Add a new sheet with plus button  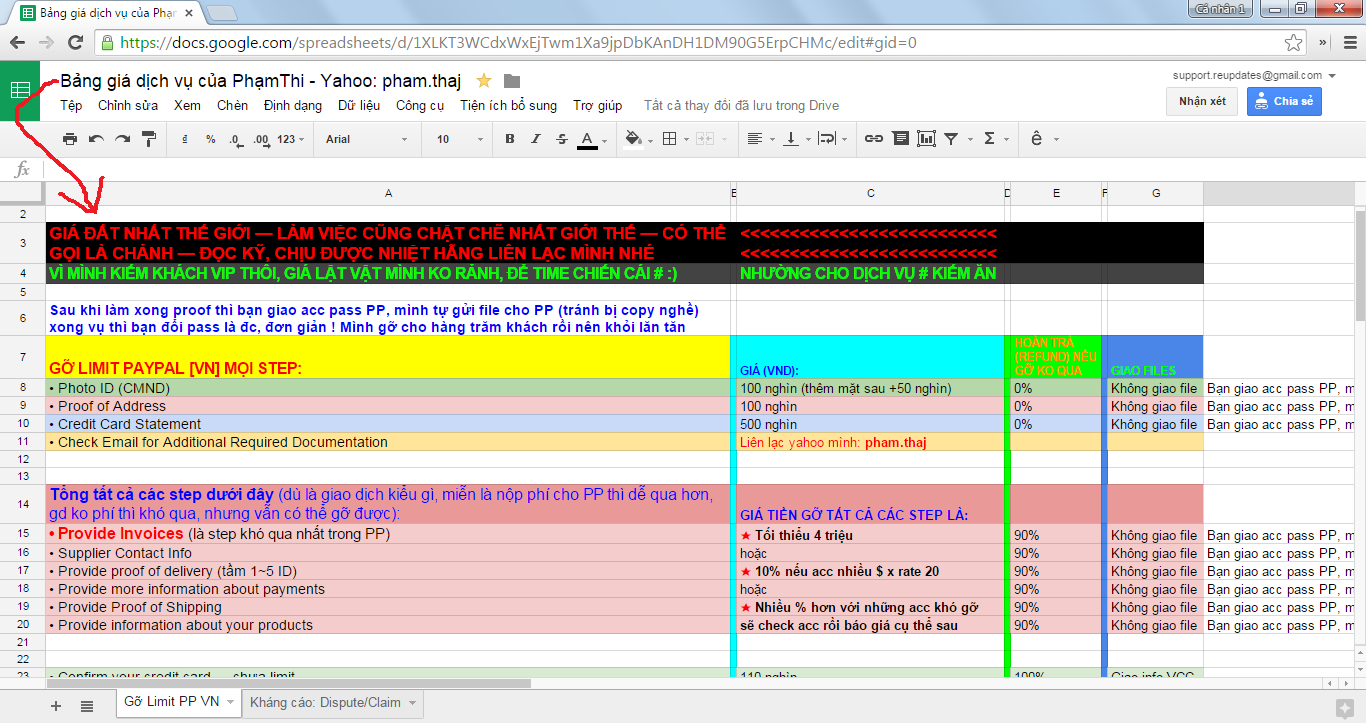56,705
